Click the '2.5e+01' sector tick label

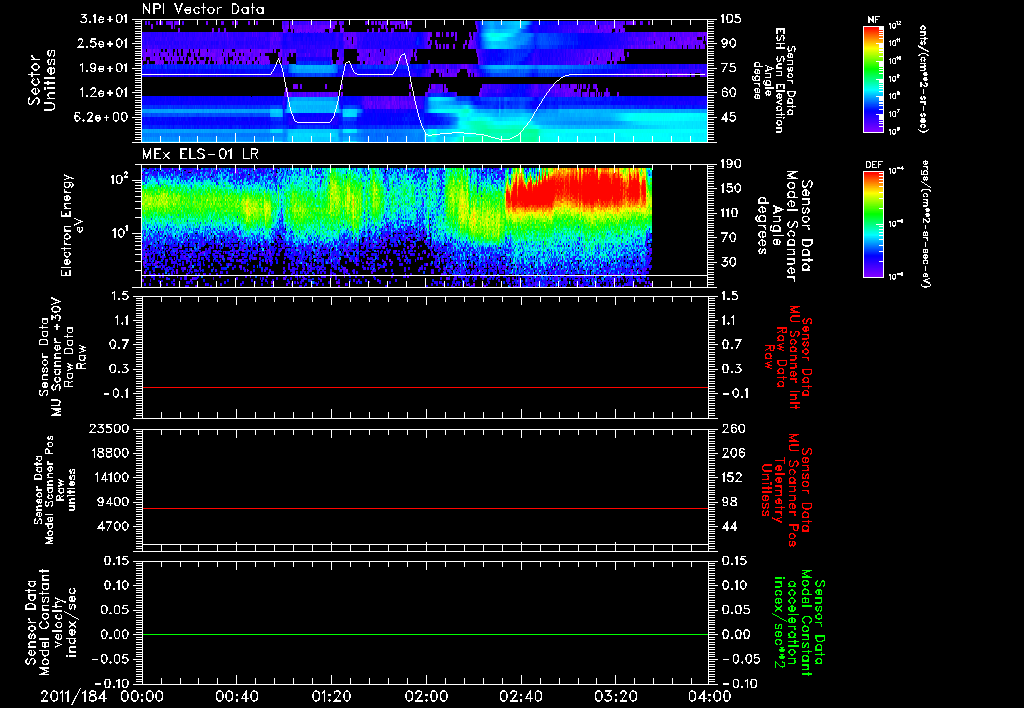tap(104, 43)
